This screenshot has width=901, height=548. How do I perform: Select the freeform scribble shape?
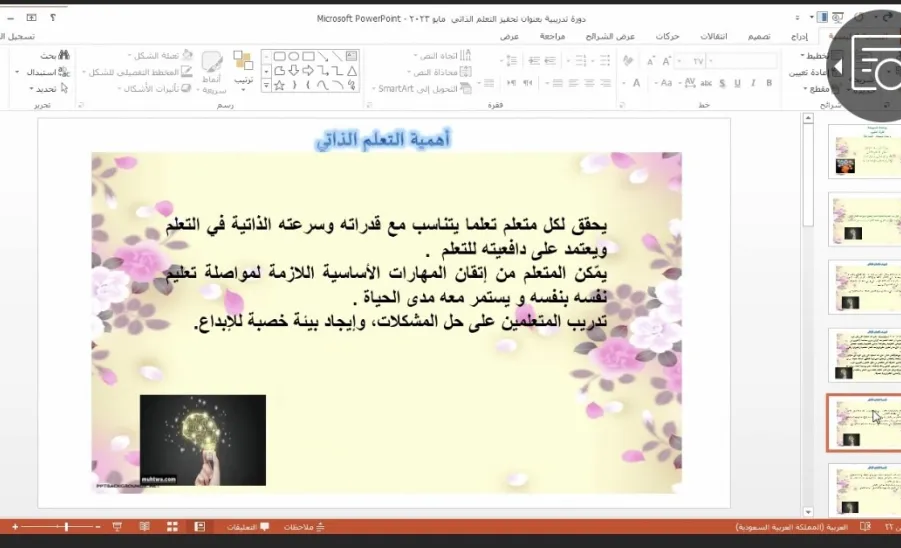351,86
